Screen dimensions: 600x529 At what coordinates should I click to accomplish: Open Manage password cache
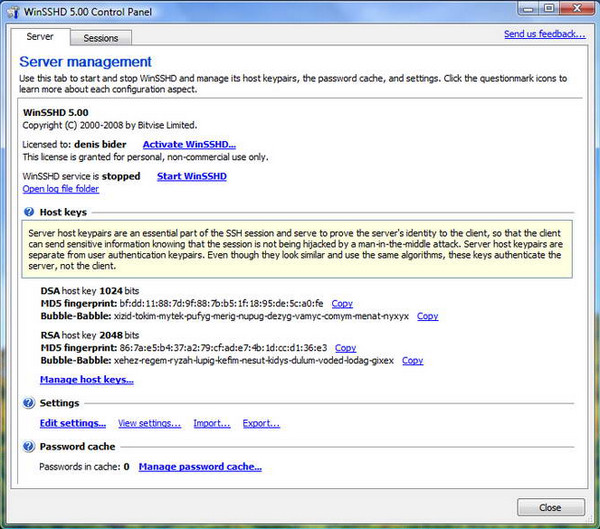(x=200, y=467)
